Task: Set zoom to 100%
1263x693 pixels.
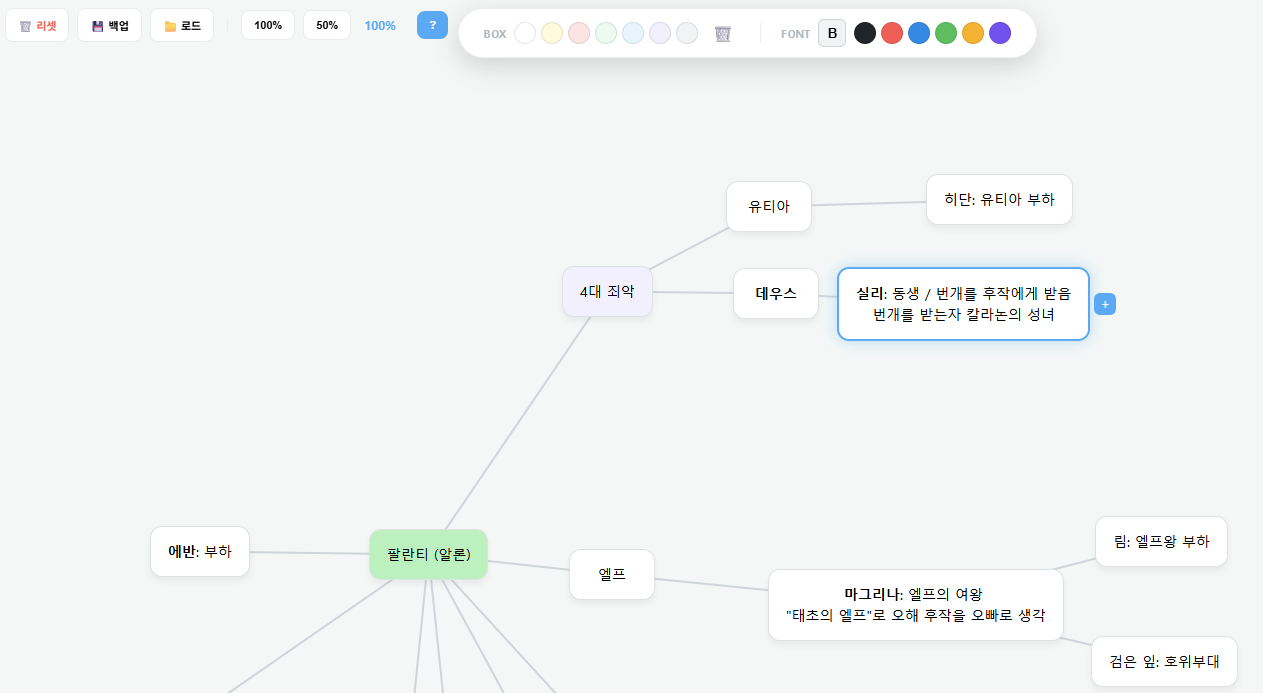Action: (x=268, y=25)
